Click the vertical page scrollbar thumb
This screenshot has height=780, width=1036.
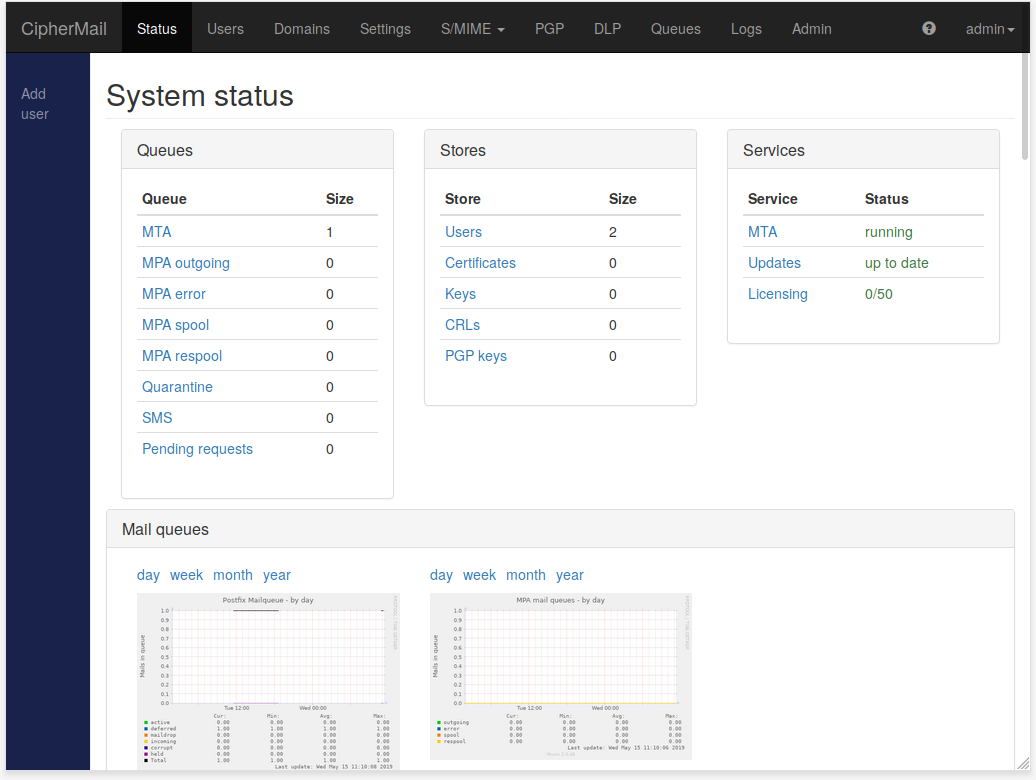(x=1025, y=106)
